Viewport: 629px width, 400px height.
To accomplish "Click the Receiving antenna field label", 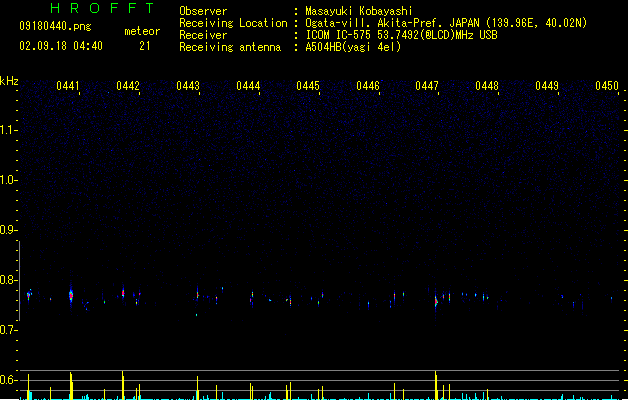I will click(x=230, y=47).
